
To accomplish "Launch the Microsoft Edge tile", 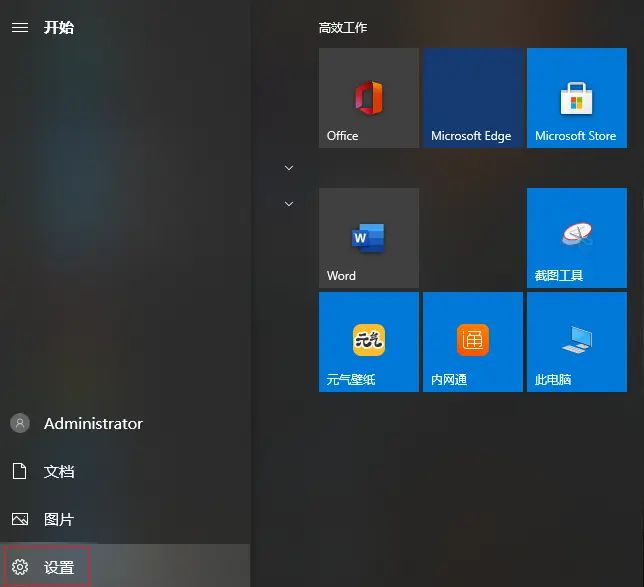I will point(472,98).
